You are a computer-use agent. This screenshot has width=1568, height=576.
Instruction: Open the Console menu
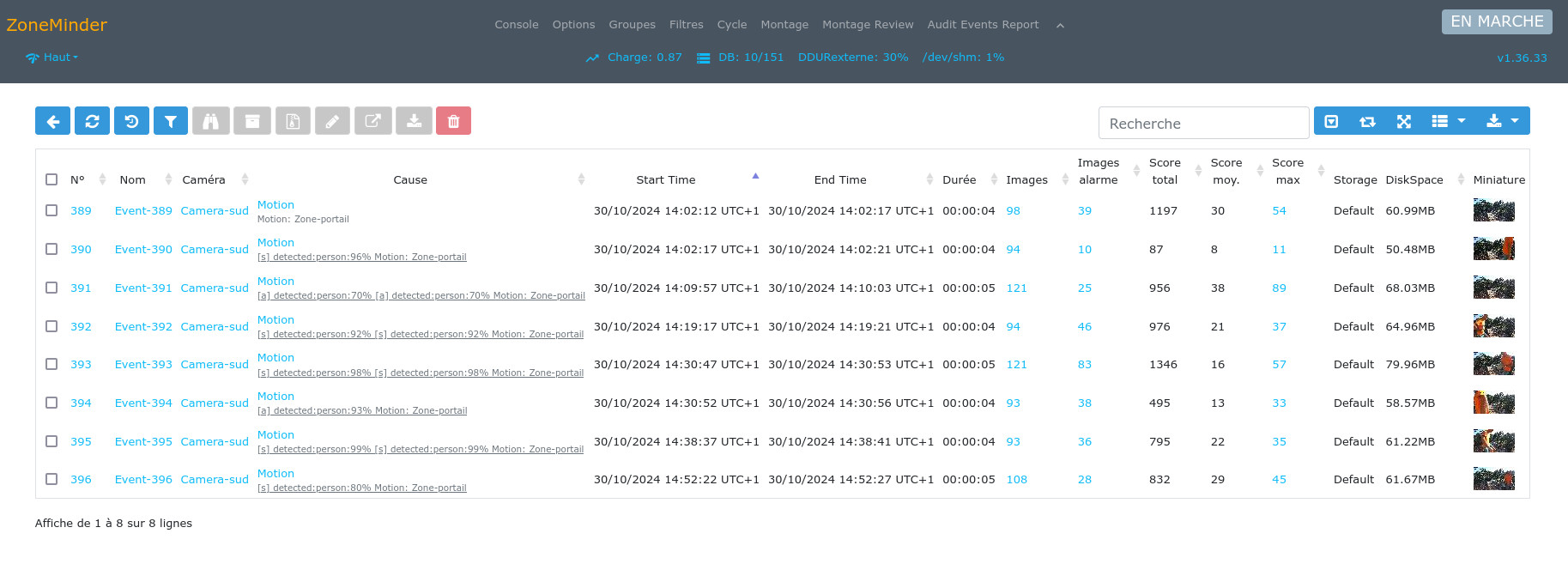pyautogui.click(x=517, y=25)
